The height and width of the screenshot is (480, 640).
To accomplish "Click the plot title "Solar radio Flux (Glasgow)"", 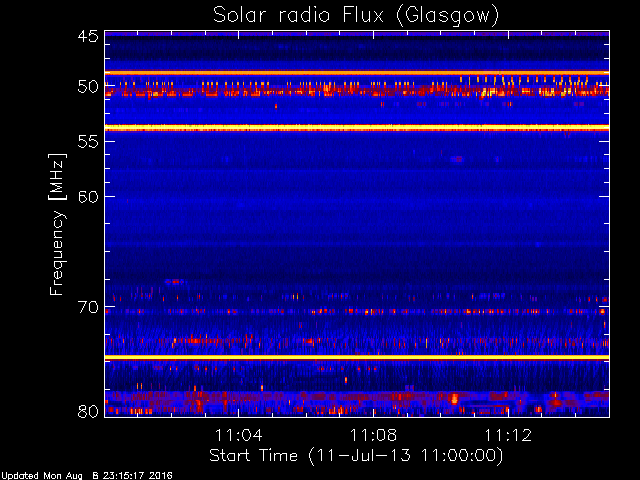I will [x=356, y=16].
